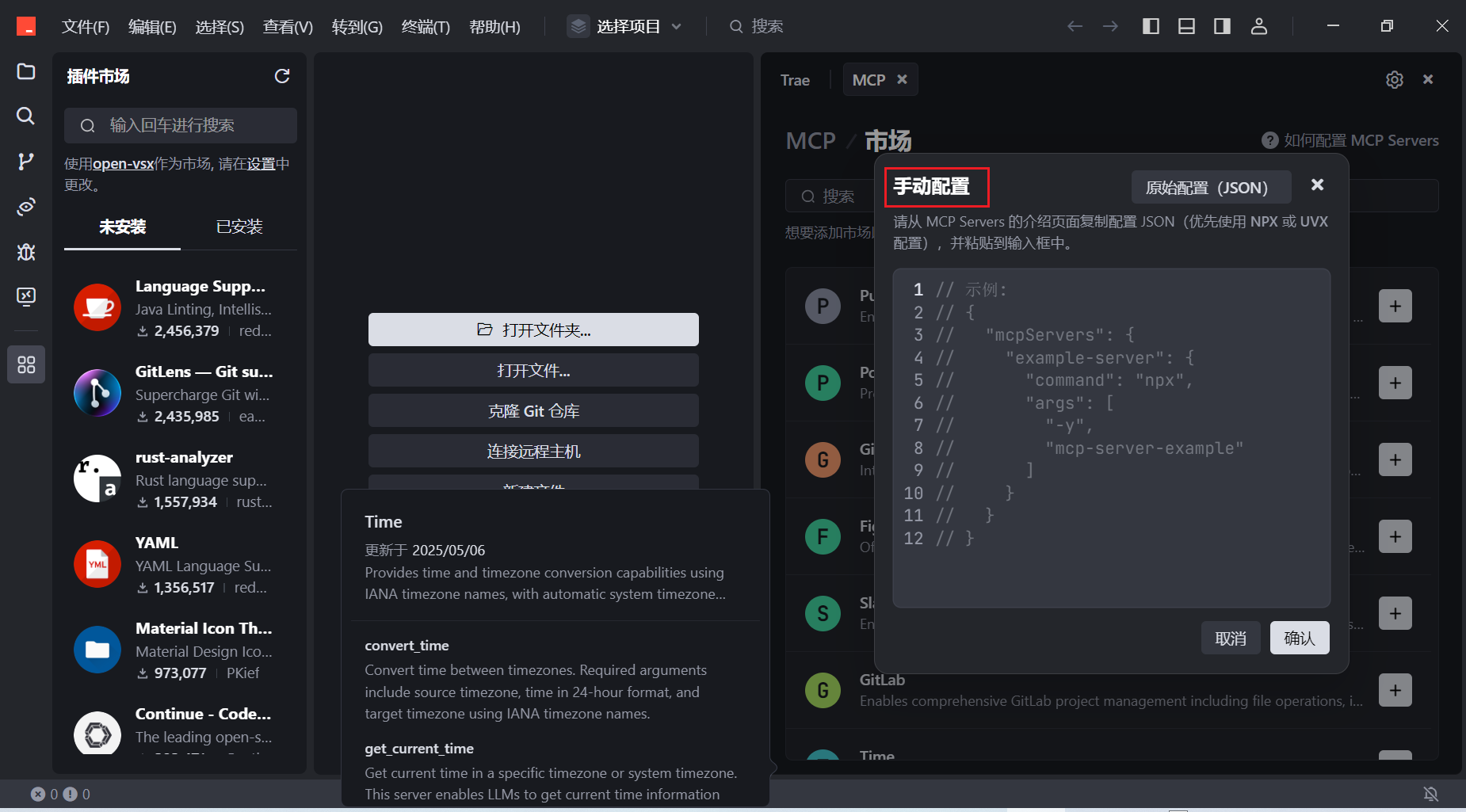Switch to the 已安装 tab
The image size is (1466, 812).
click(239, 227)
